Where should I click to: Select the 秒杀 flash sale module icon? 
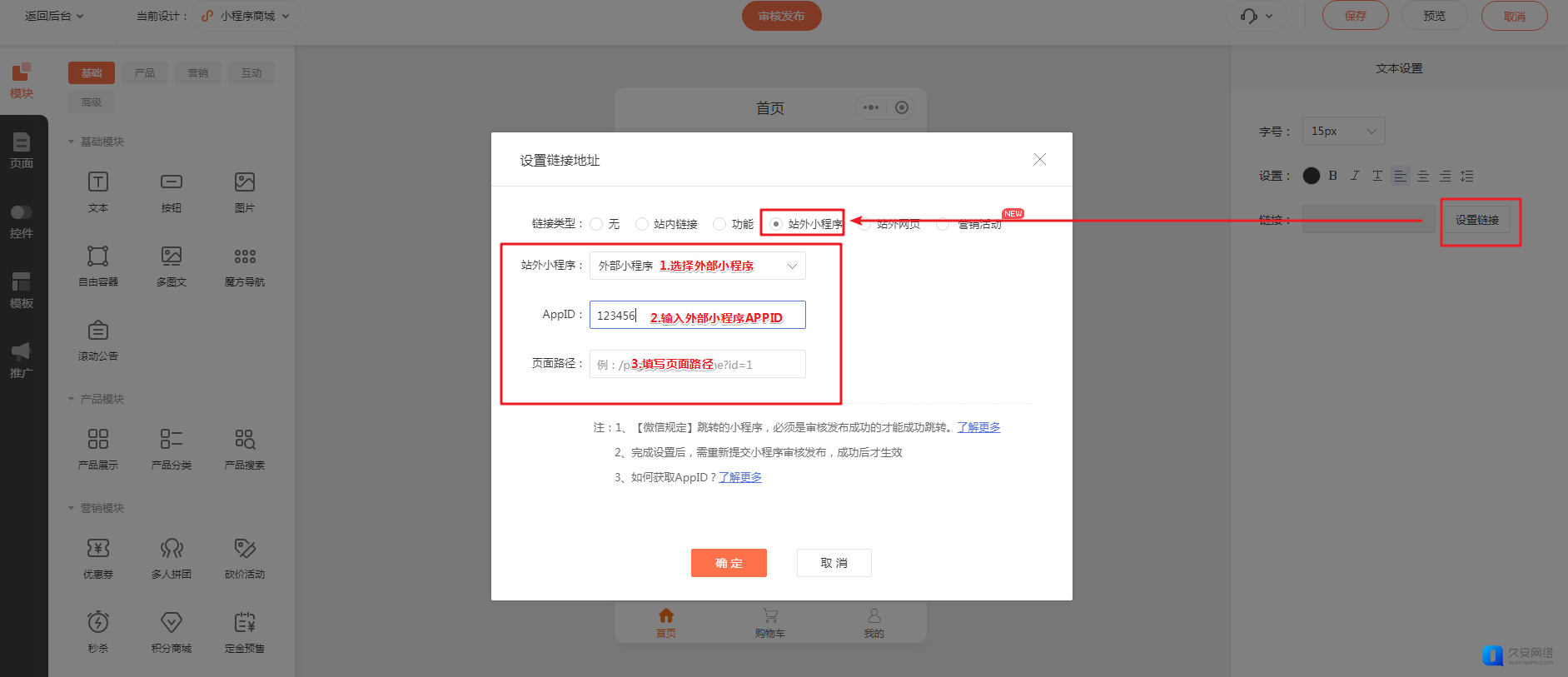tap(98, 623)
